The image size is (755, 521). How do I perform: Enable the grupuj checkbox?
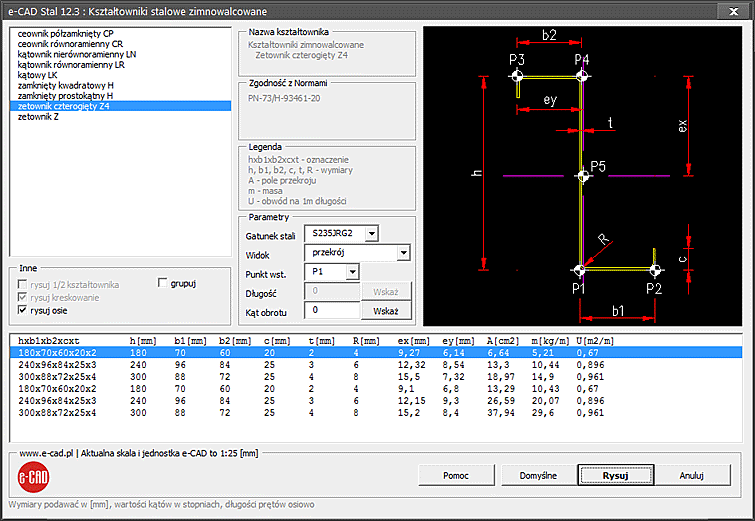tap(164, 283)
